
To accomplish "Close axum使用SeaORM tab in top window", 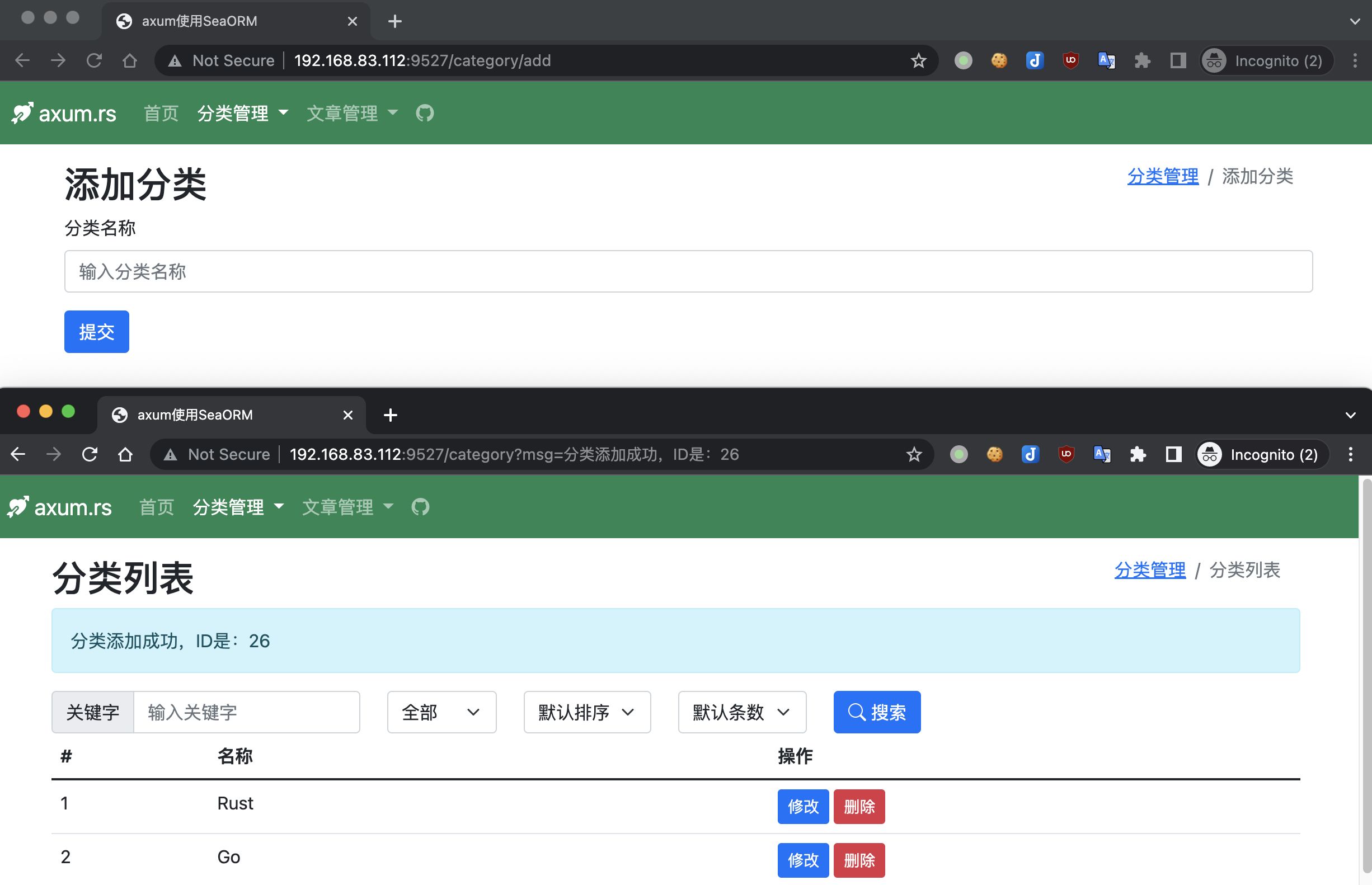I will (353, 21).
